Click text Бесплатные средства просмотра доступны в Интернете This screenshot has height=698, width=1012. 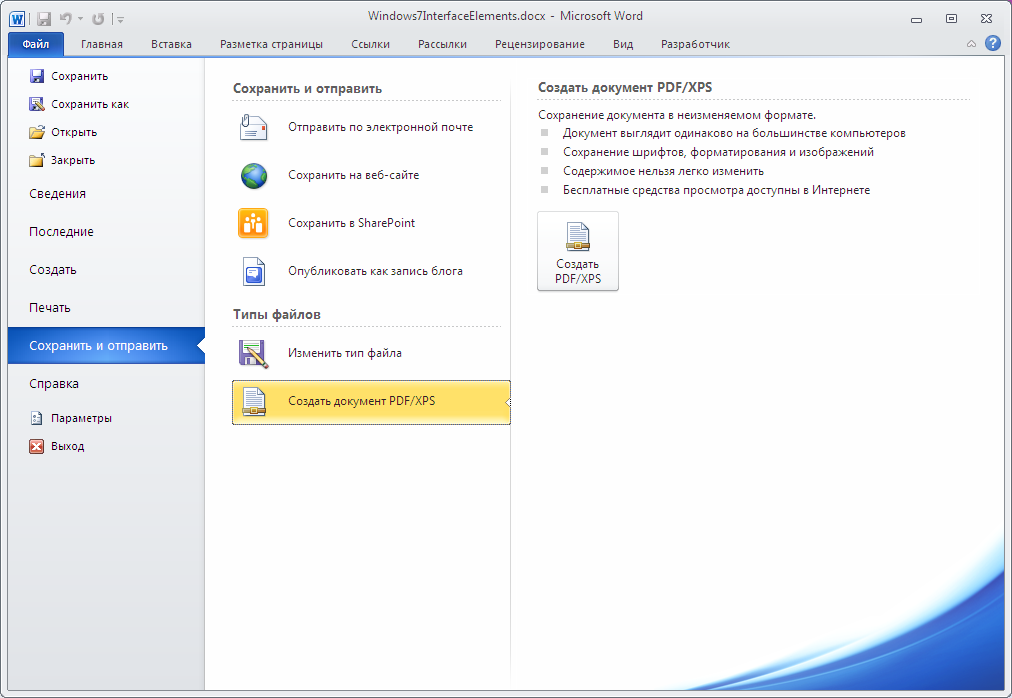(716, 190)
